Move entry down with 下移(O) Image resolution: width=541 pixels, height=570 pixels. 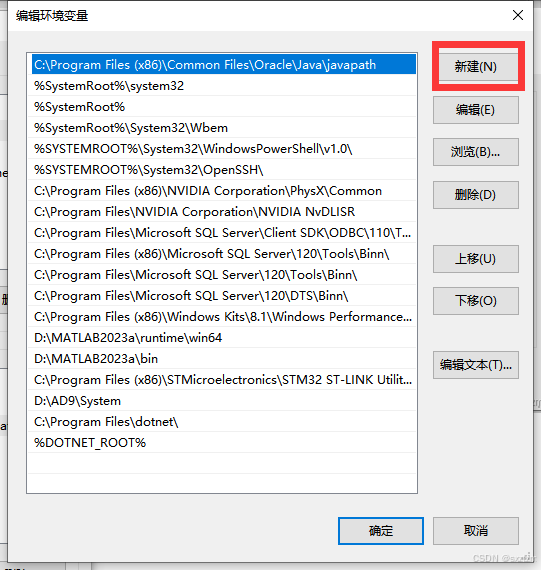476,301
